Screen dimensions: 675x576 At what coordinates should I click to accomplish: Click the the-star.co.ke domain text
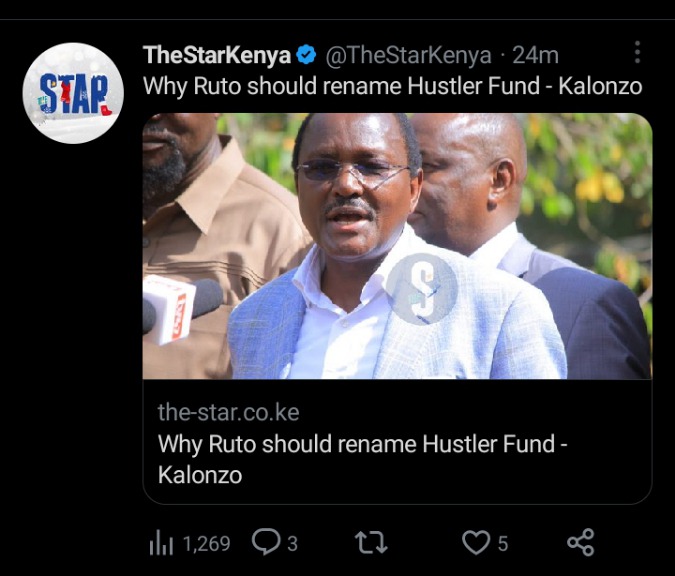(228, 412)
